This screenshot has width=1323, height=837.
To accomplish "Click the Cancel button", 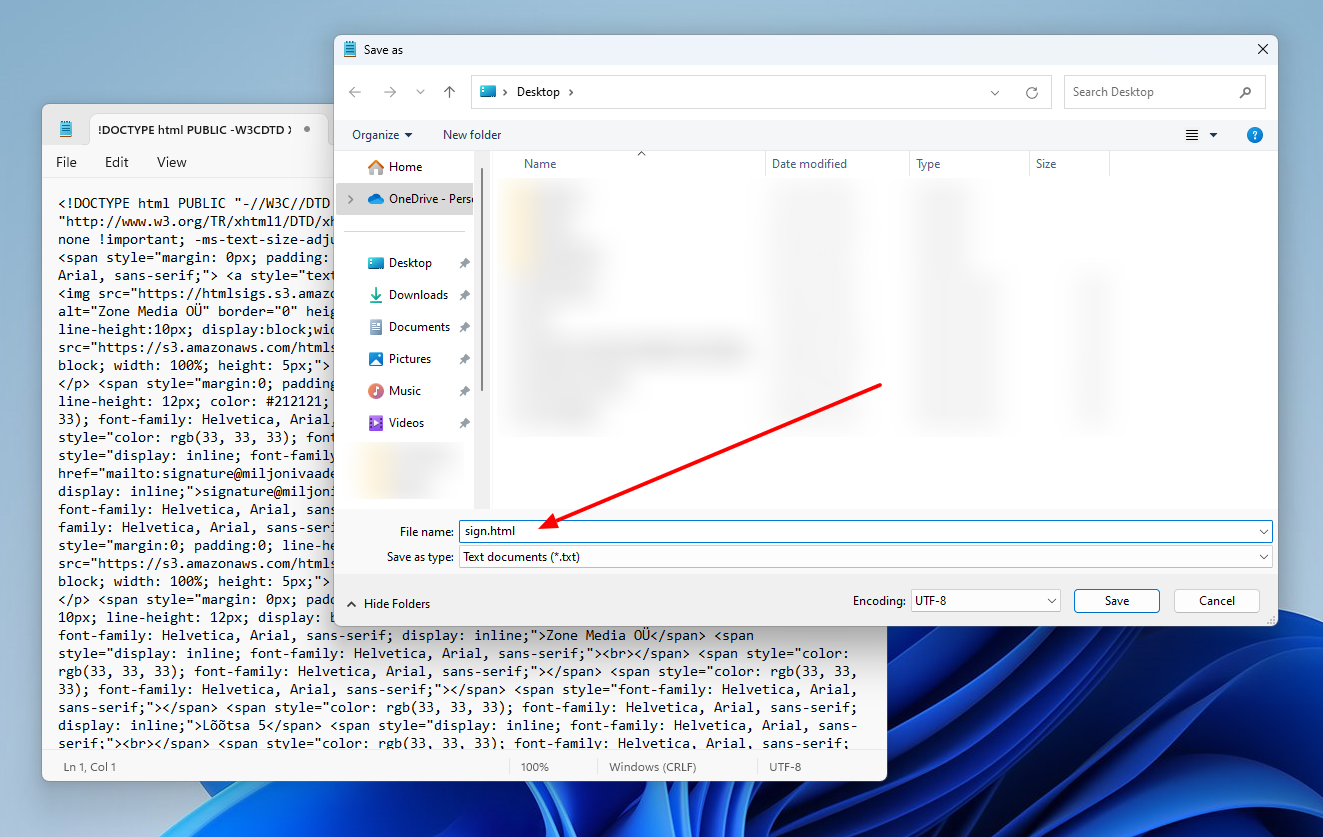I will point(1216,601).
